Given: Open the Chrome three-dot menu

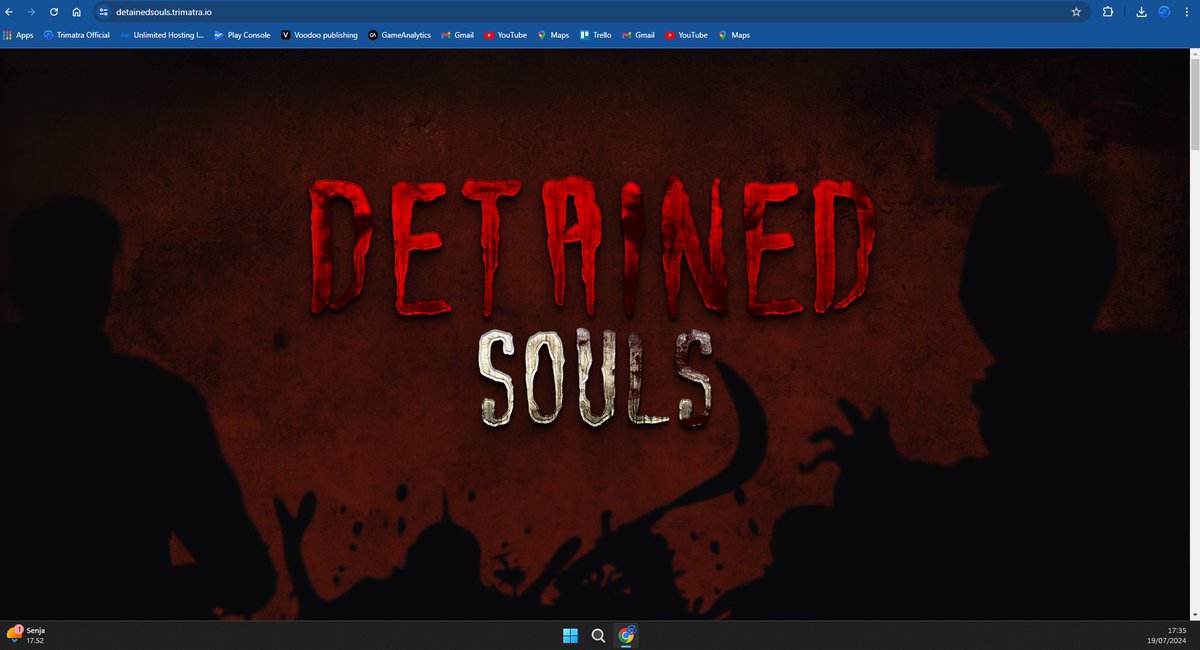Looking at the screenshot, I should (x=1187, y=12).
